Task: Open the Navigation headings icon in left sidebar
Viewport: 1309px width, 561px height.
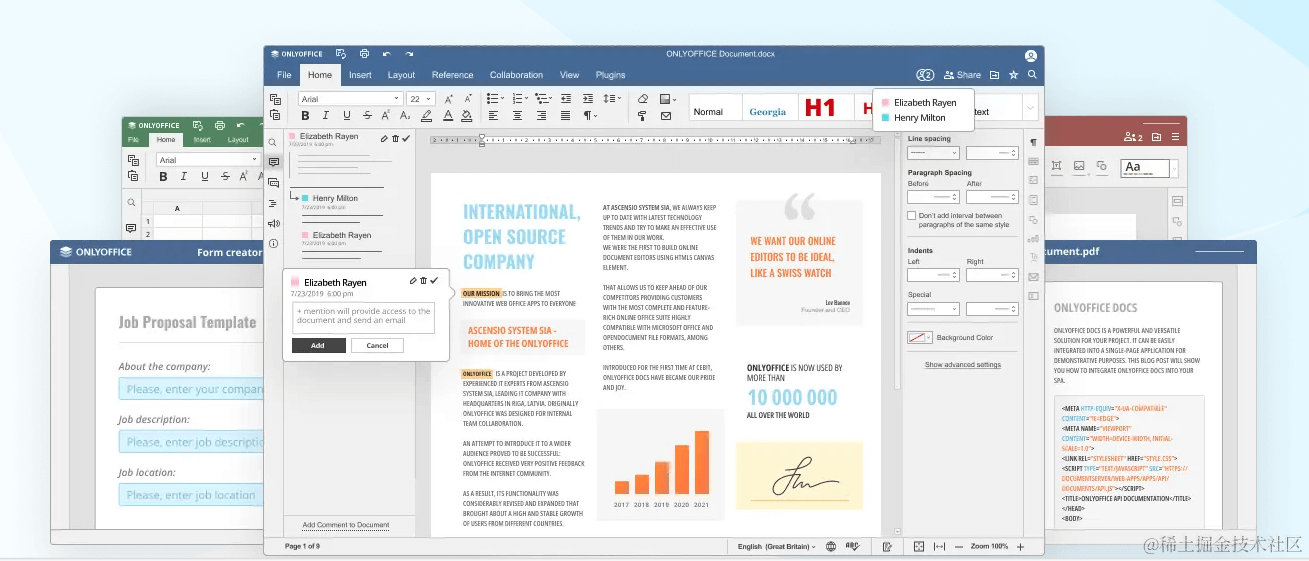Action: point(273,203)
